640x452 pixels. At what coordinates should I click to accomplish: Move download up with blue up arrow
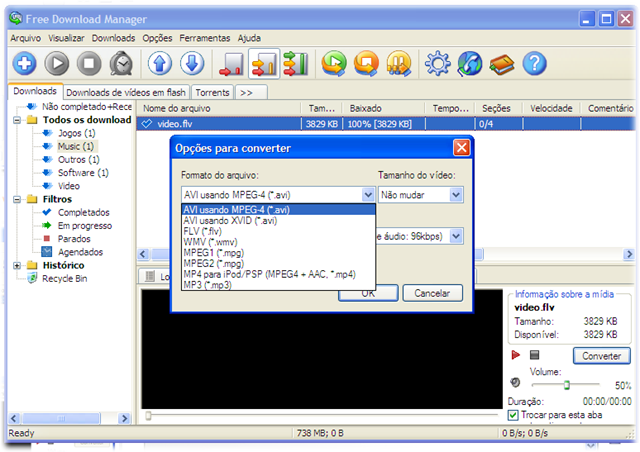[x=160, y=64]
